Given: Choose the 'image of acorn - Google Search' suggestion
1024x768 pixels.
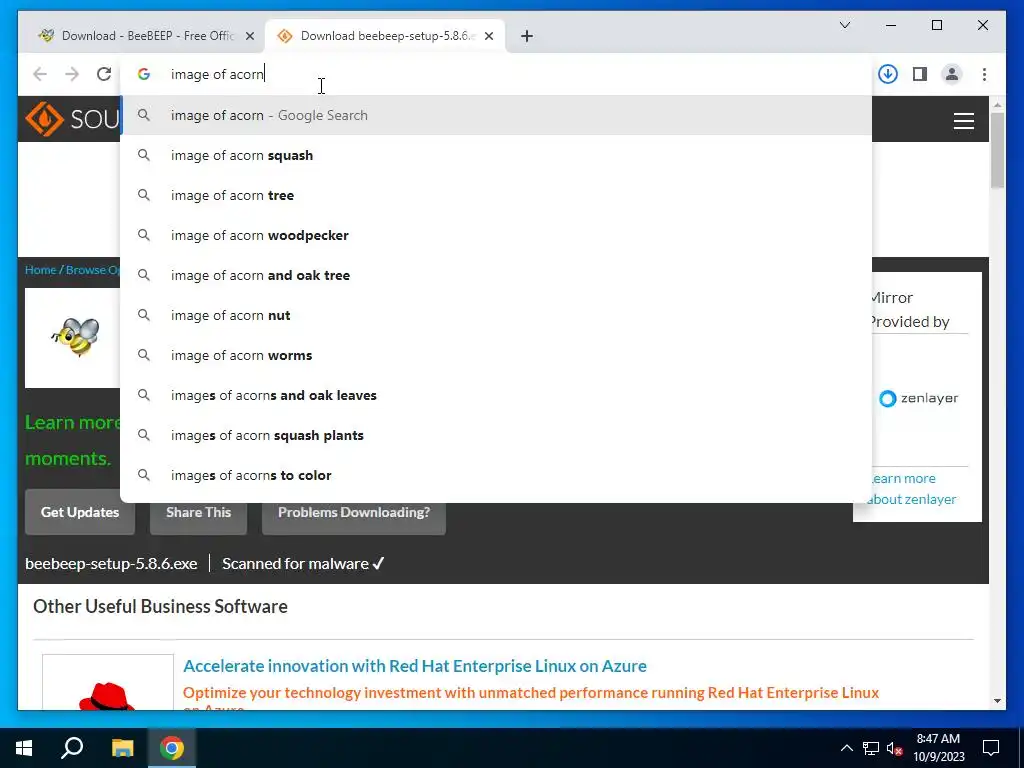Looking at the screenshot, I should pos(496,115).
